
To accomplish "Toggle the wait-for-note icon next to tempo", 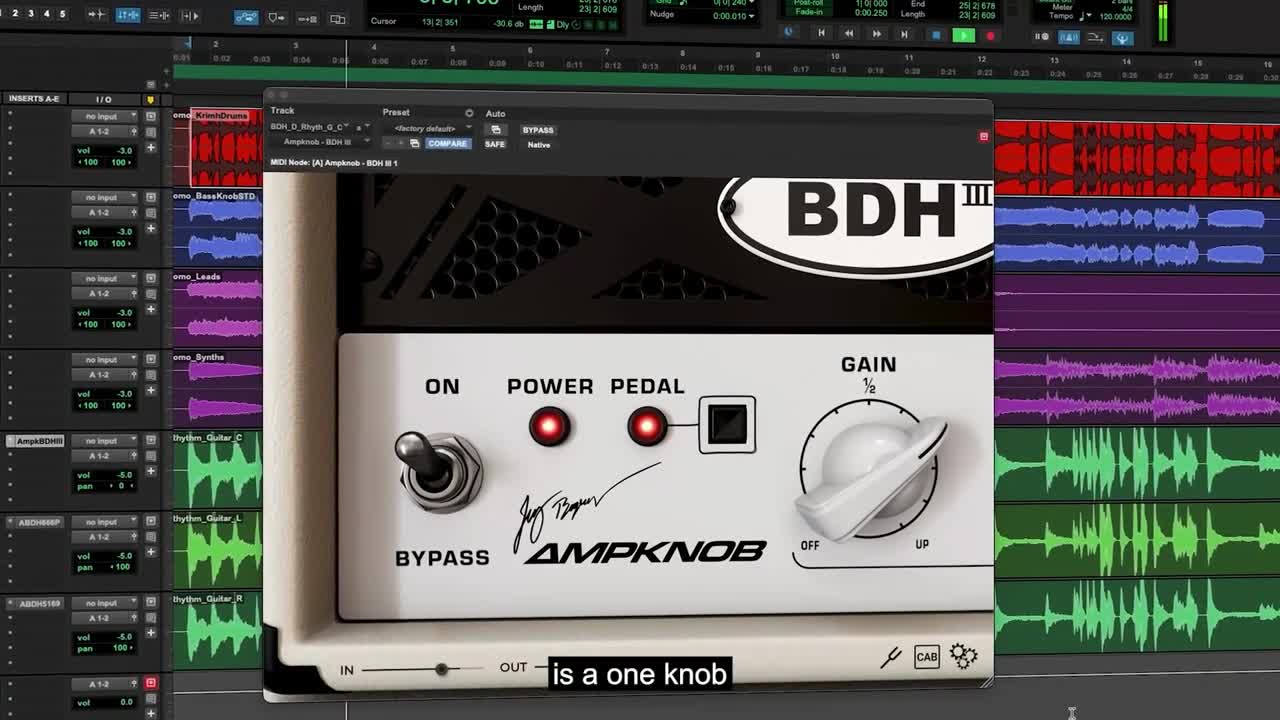I will click(x=1042, y=37).
